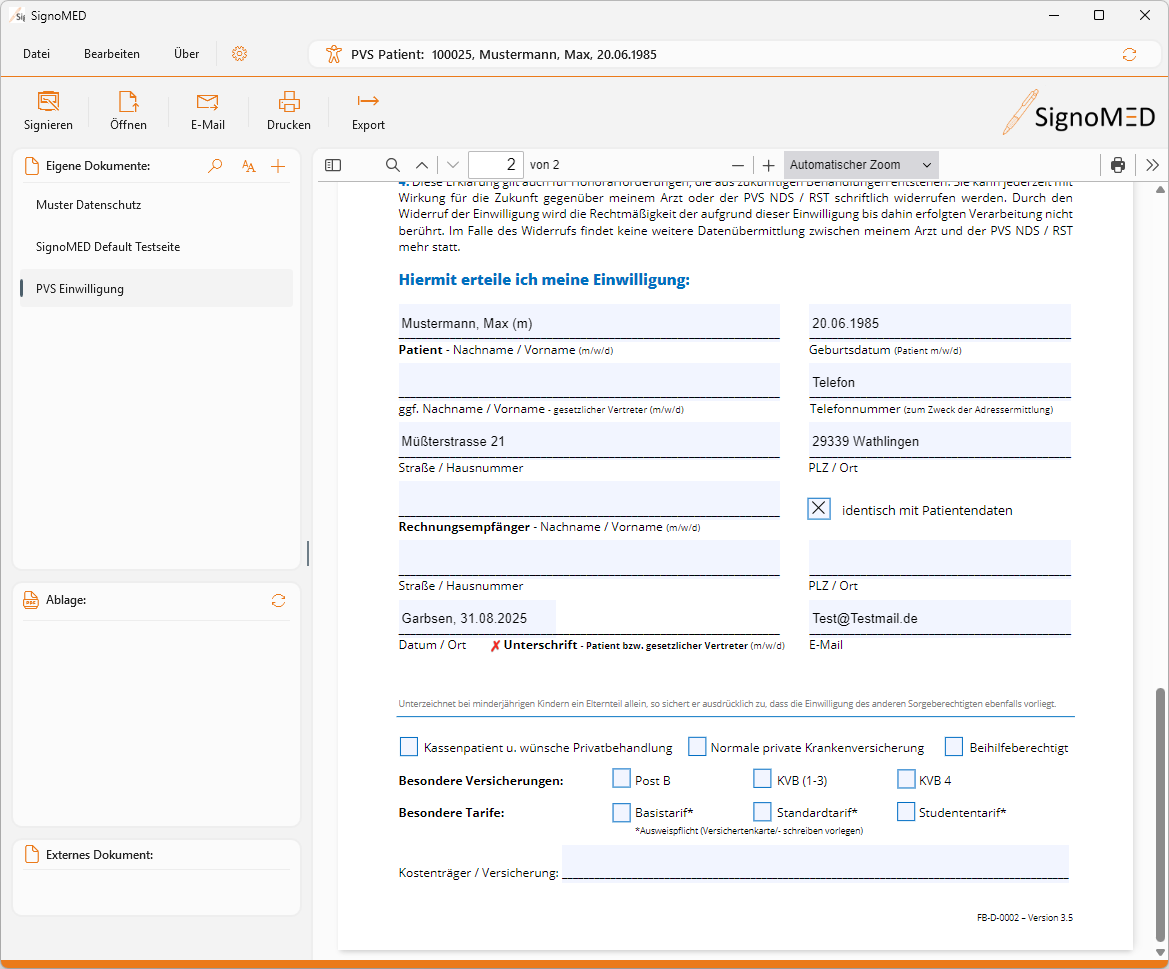Open the Über menu

186,54
